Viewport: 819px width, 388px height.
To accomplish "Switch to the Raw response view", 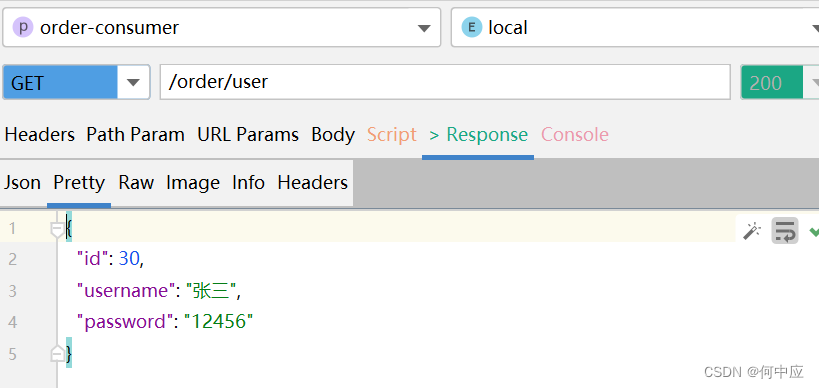I will point(136,183).
